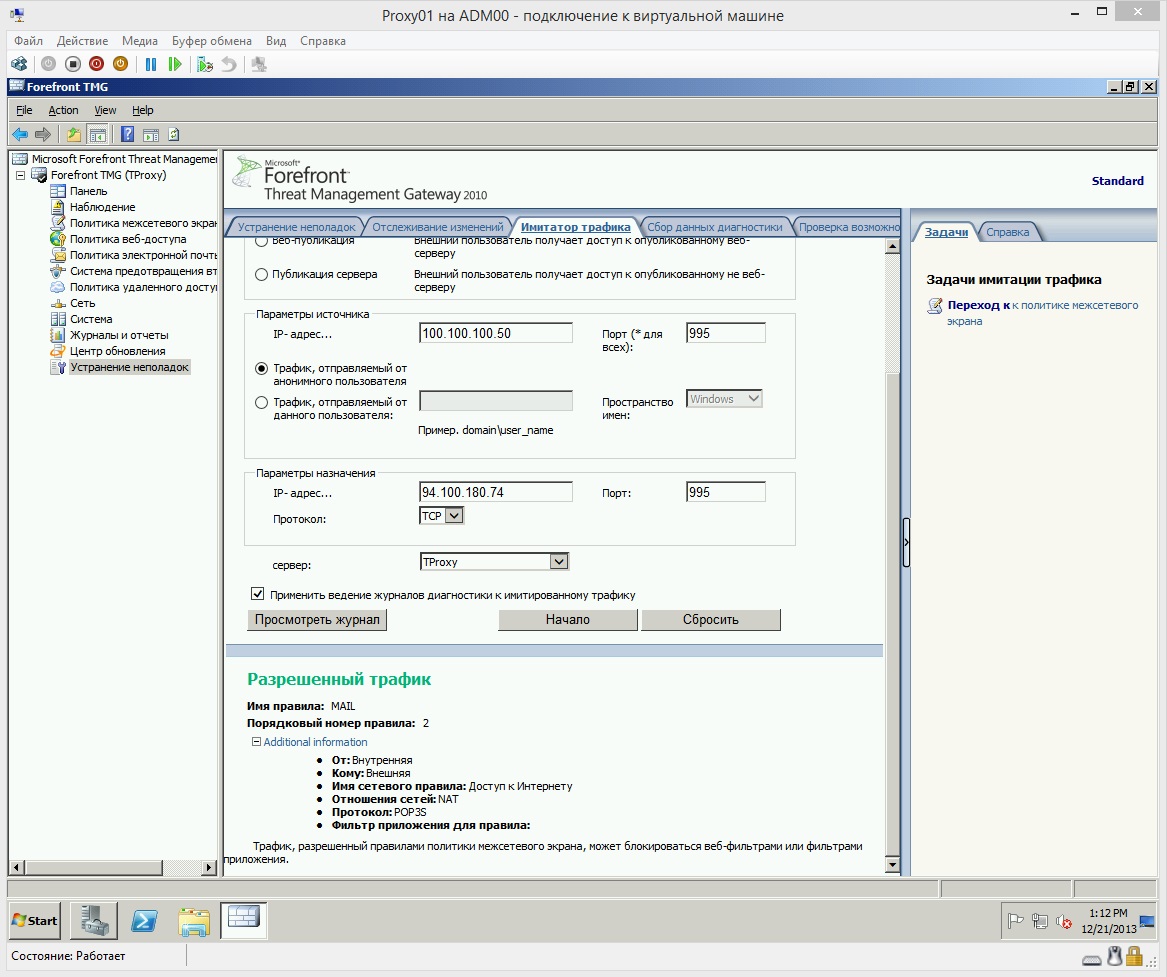
Task: Click the green Start VM play icon
Action: (175, 65)
